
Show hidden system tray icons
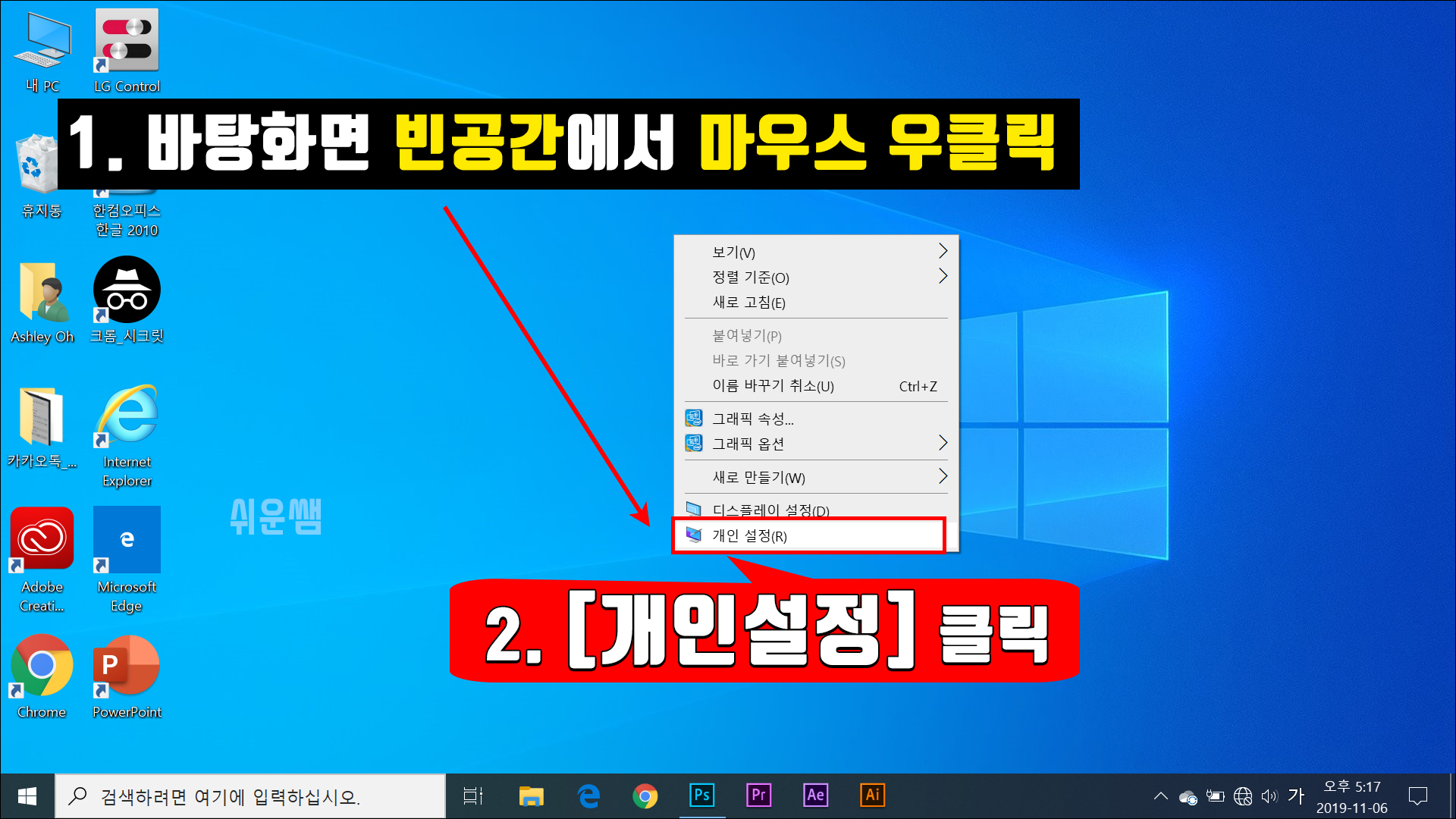tap(1160, 796)
